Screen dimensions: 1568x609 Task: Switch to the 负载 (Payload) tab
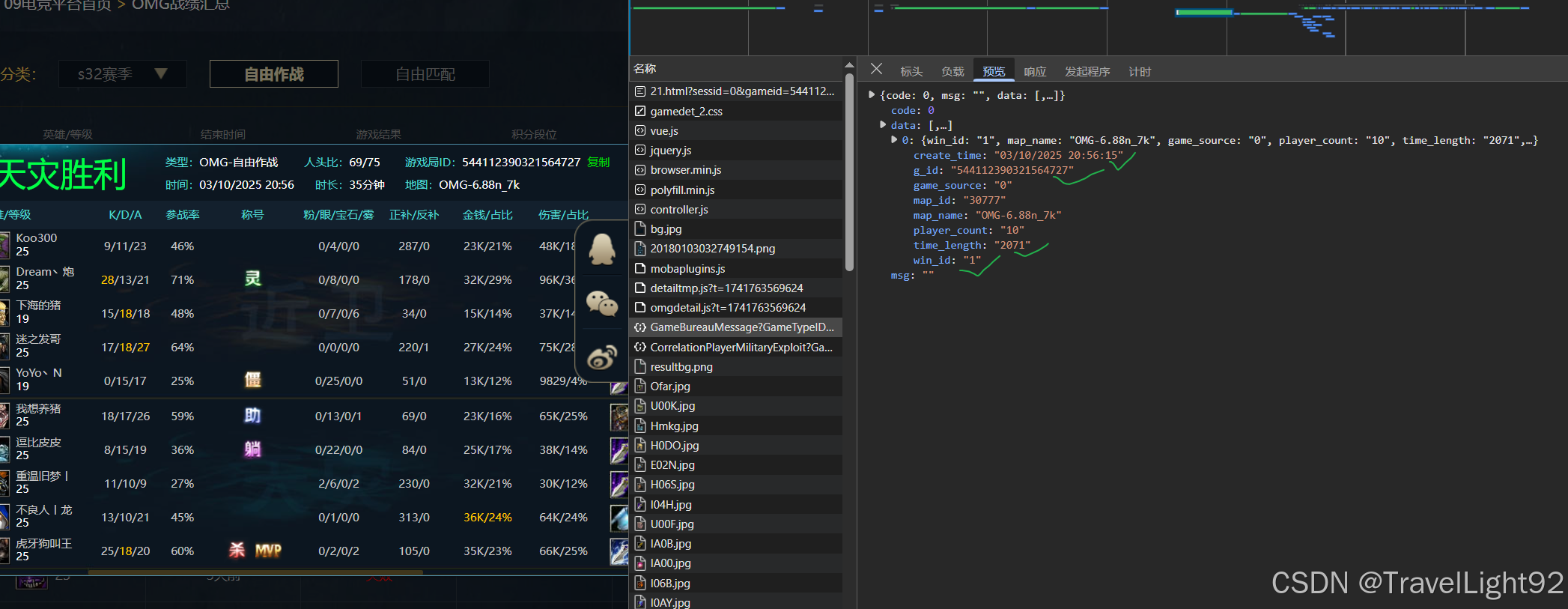[x=952, y=71]
